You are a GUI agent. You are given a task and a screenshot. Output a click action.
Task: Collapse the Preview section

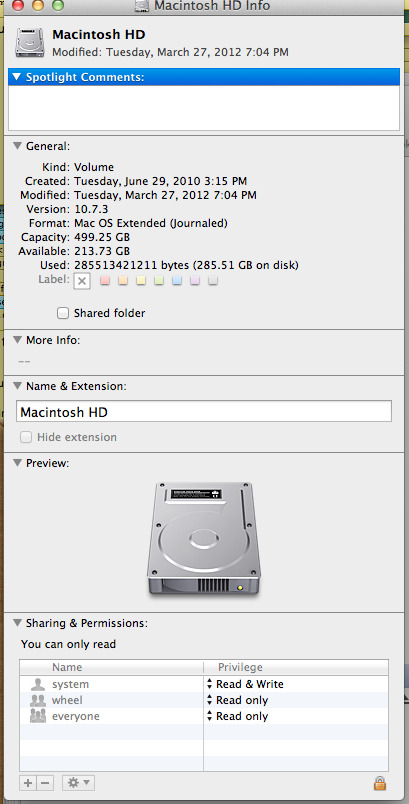(x=17, y=463)
